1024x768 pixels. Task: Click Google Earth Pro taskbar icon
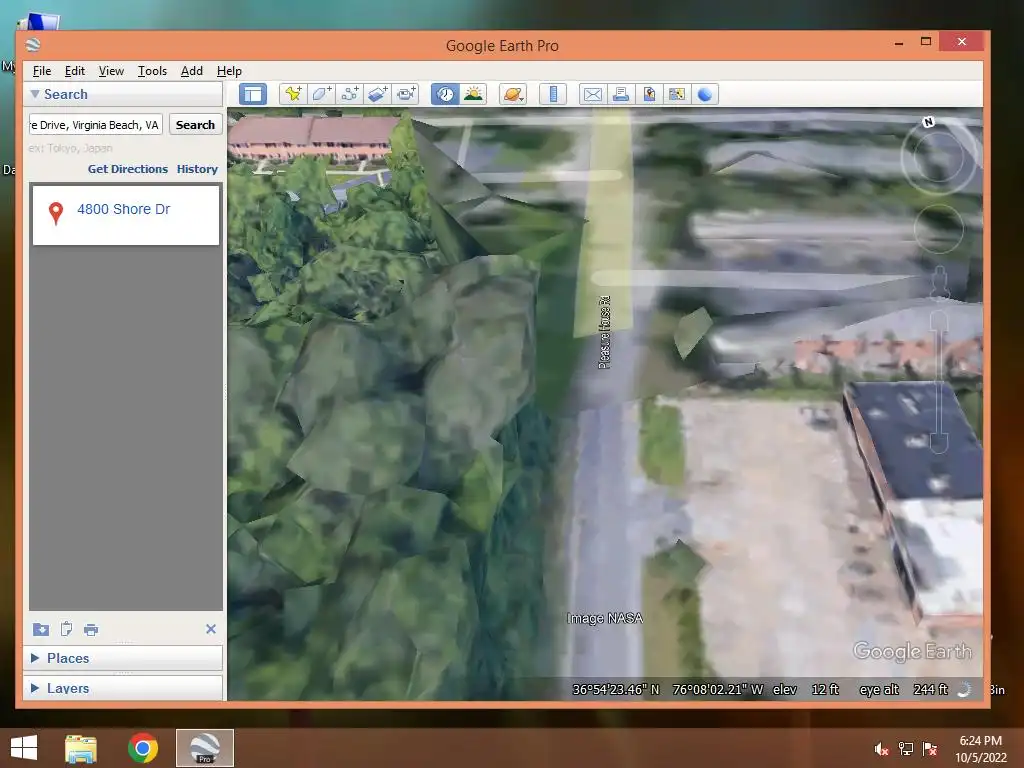pyautogui.click(x=204, y=748)
